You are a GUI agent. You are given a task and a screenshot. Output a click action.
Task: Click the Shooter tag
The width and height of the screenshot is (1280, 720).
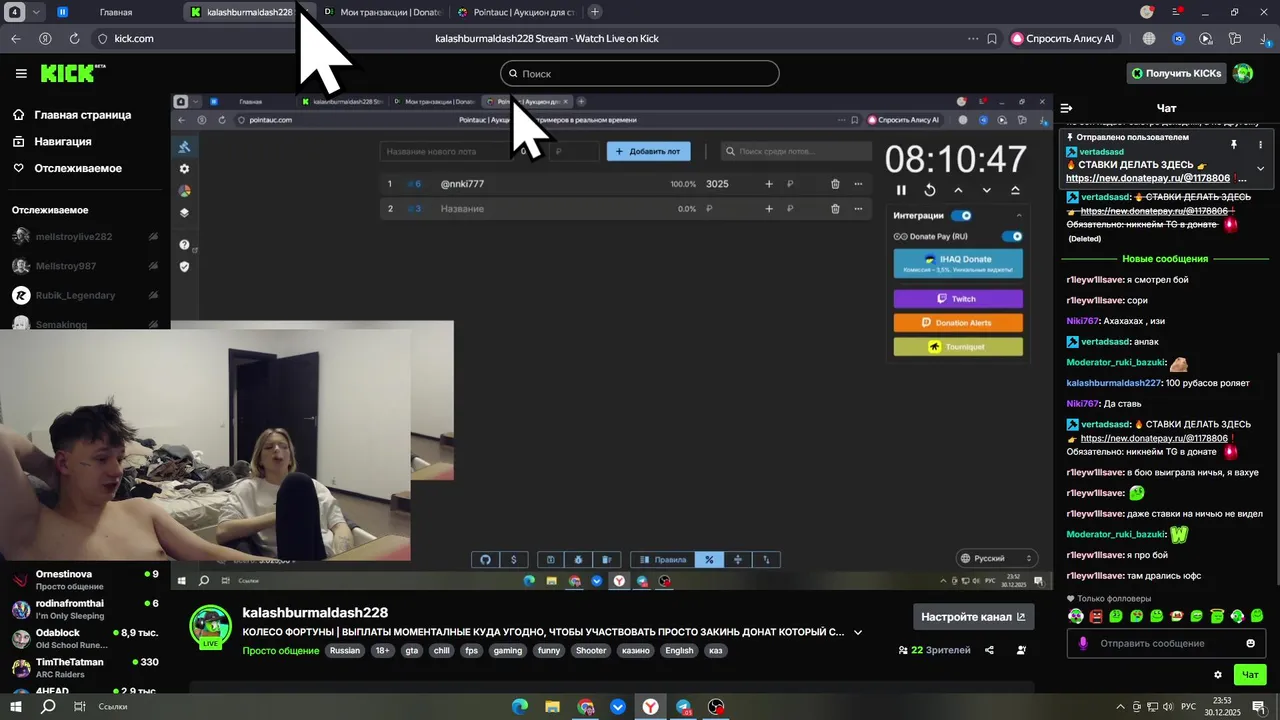pyautogui.click(x=591, y=650)
